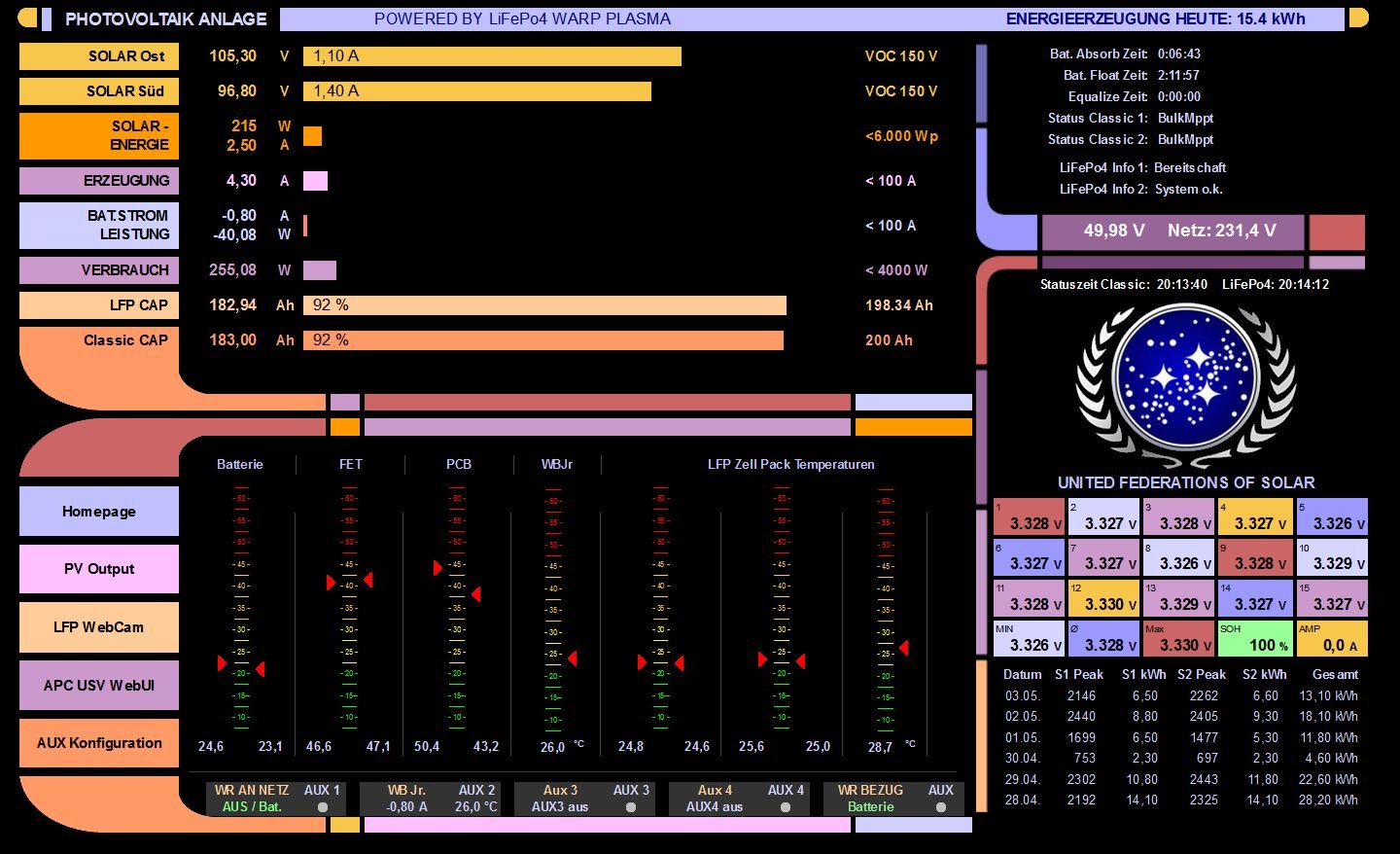
Task: Select the VERBRAUCH label block
Action: click(99, 270)
